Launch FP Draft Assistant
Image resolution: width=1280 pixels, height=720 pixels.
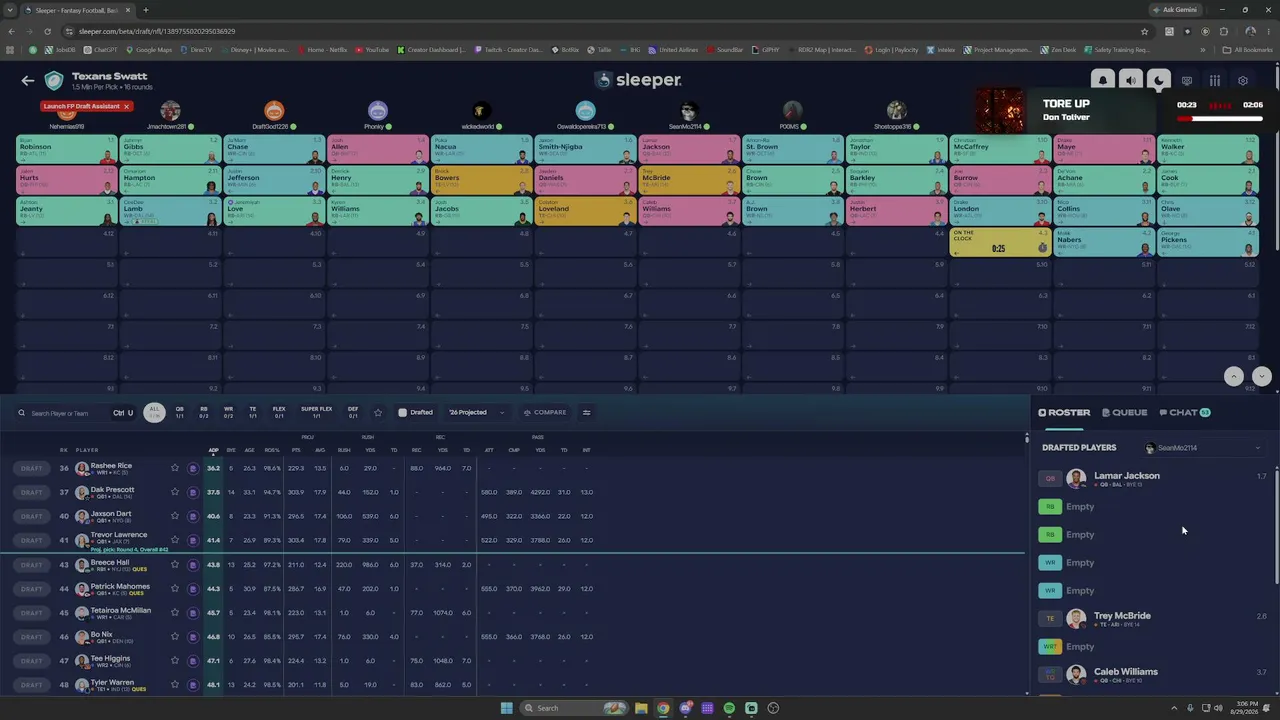click(82, 106)
